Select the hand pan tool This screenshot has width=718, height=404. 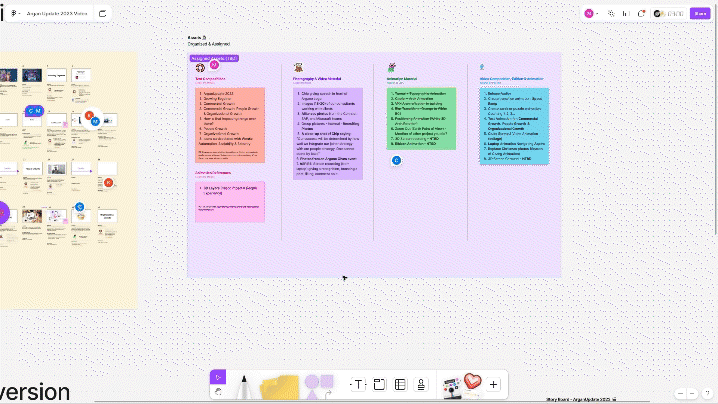218,393
